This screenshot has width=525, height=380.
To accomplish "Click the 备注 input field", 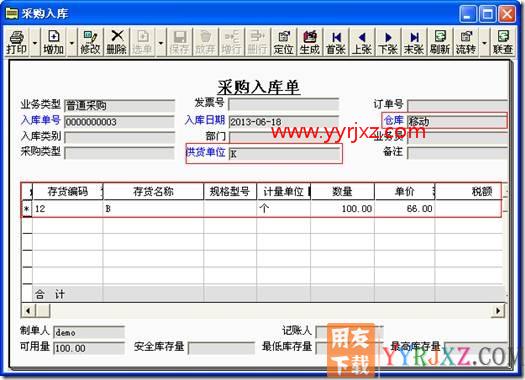I will point(457,153).
